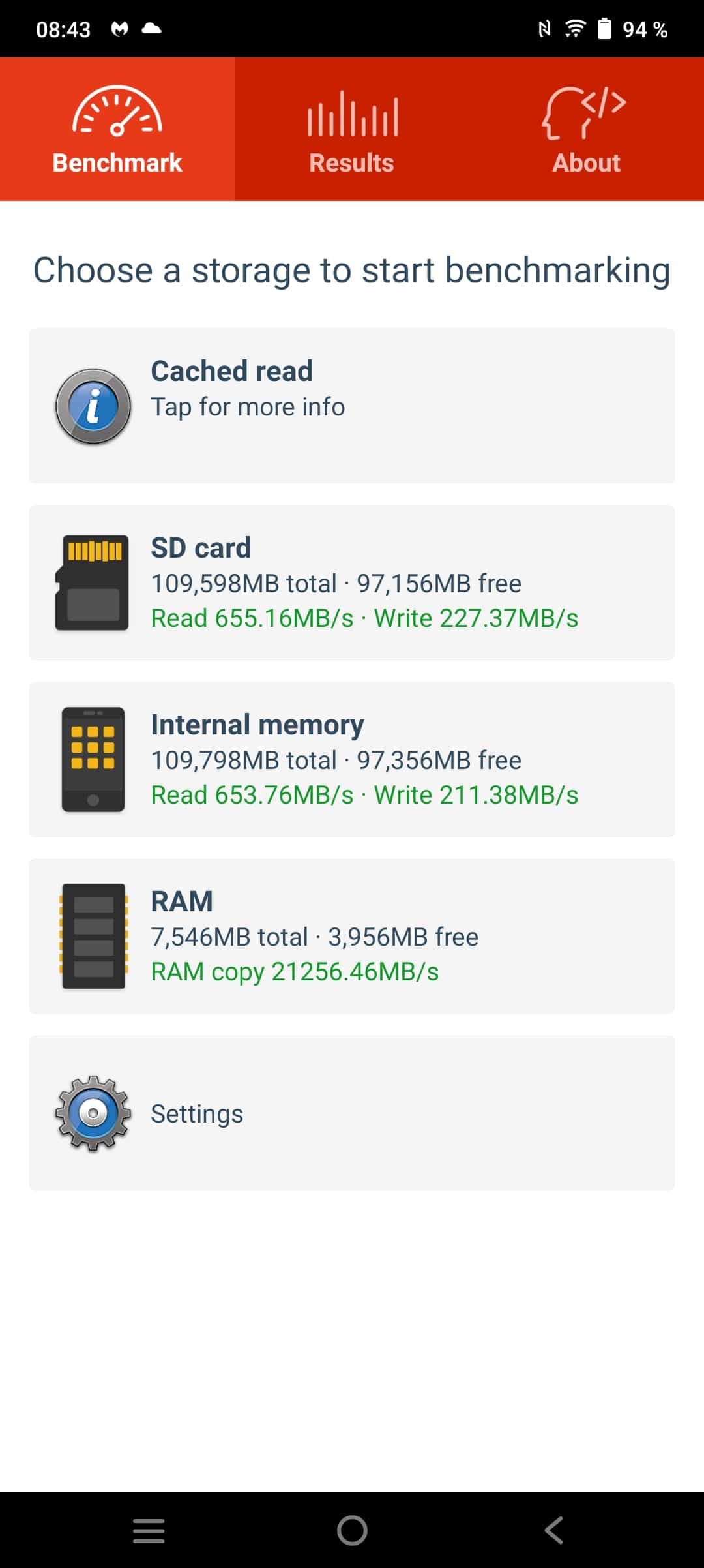704x1568 pixels.
Task: Tap the head with code brackets icon
Action: [x=584, y=113]
